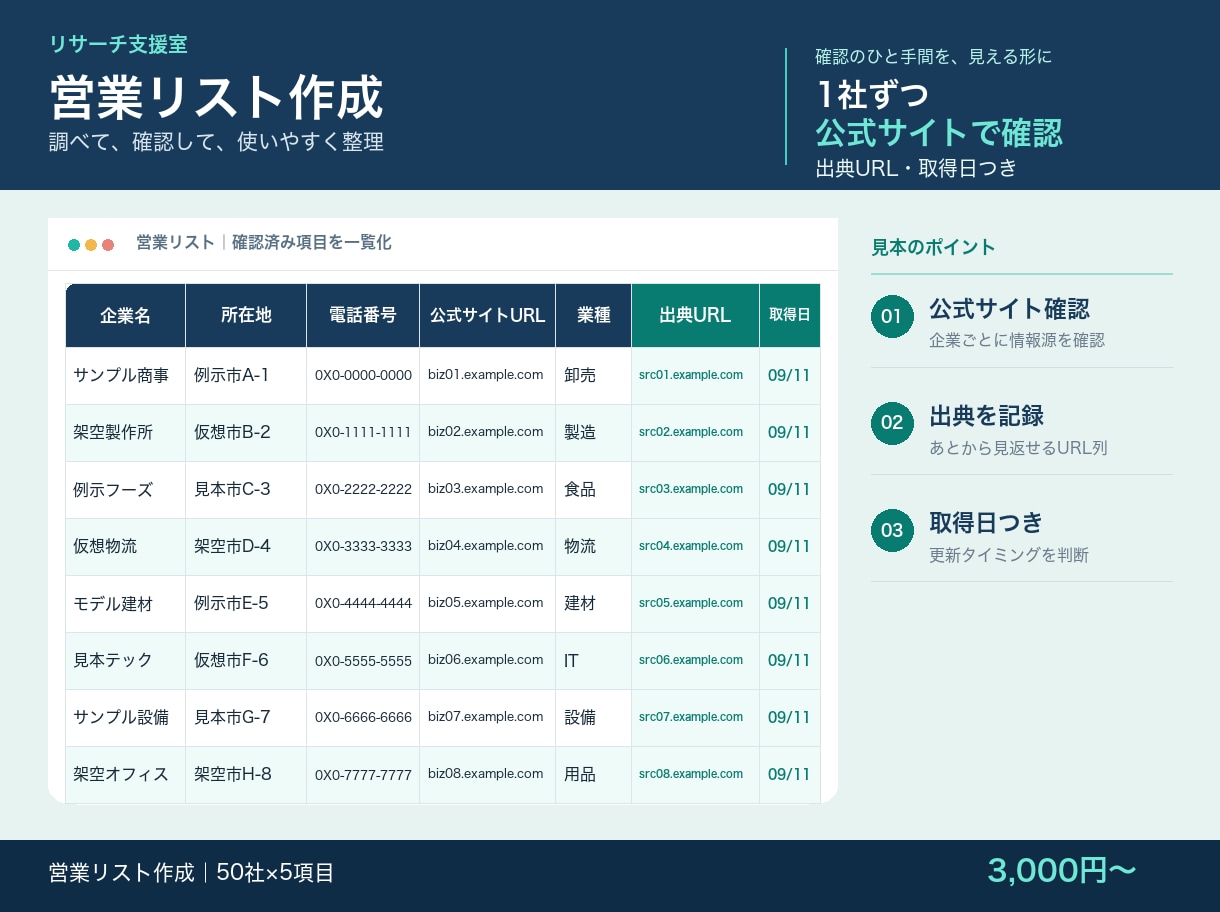Click the 09/11 date in サンプル商事 row
This screenshot has width=1220, height=912.
(x=789, y=376)
